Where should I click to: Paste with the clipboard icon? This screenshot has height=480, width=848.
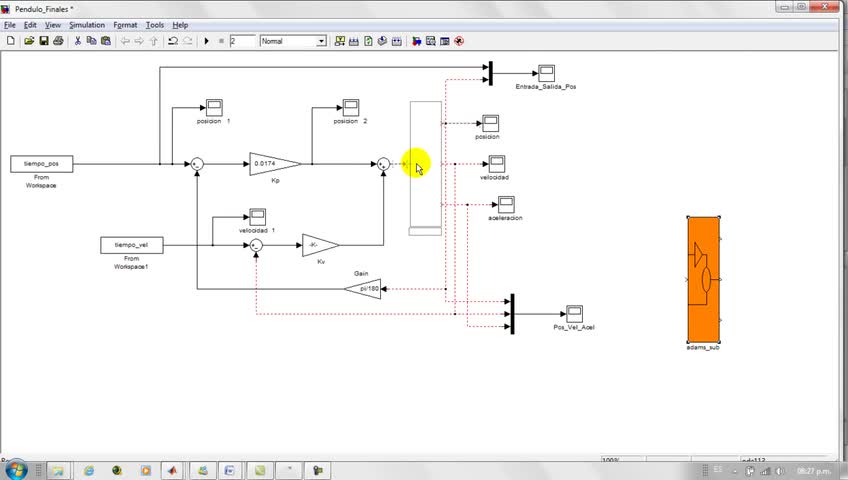pos(106,41)
